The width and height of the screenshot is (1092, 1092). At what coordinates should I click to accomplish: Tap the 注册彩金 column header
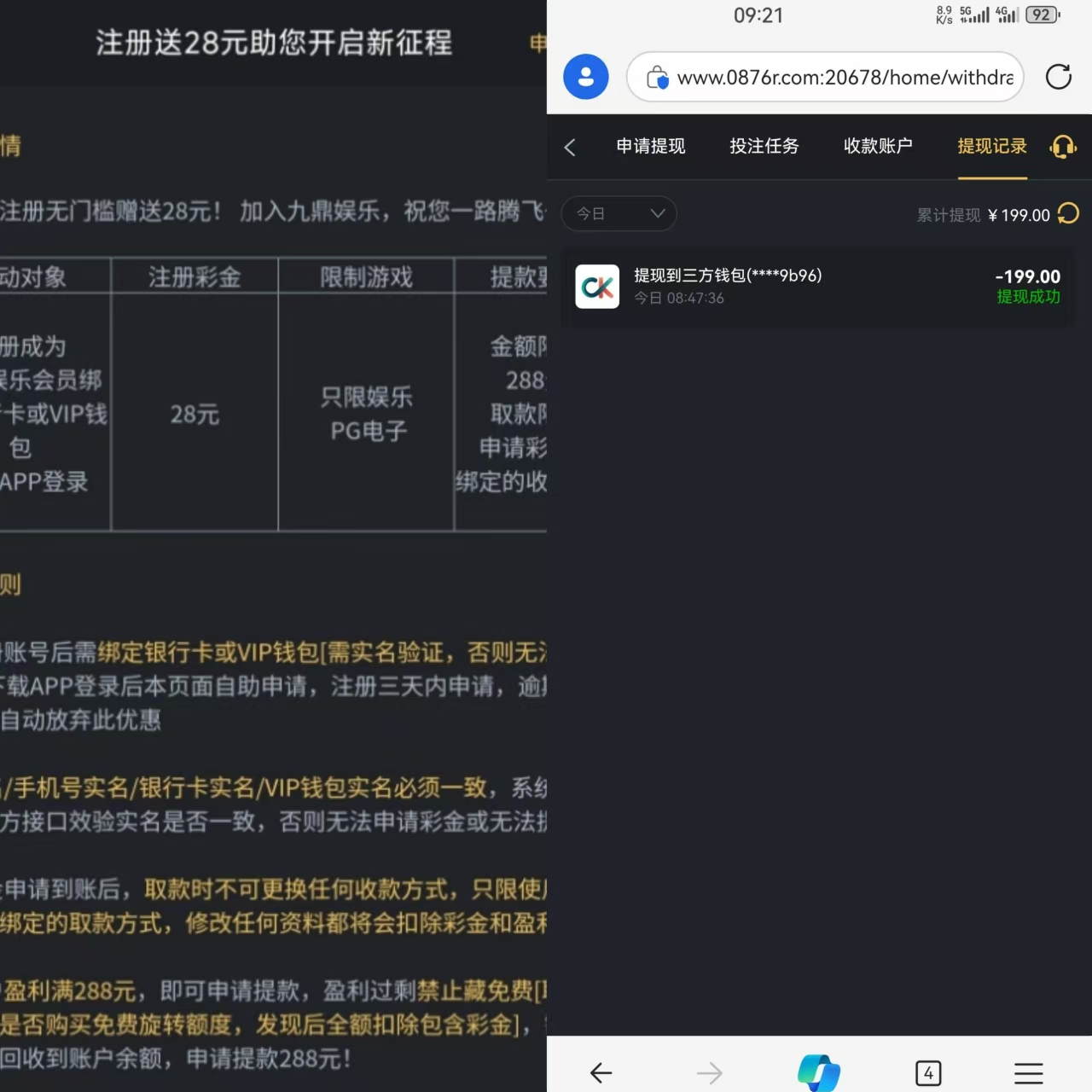point(195,276)
